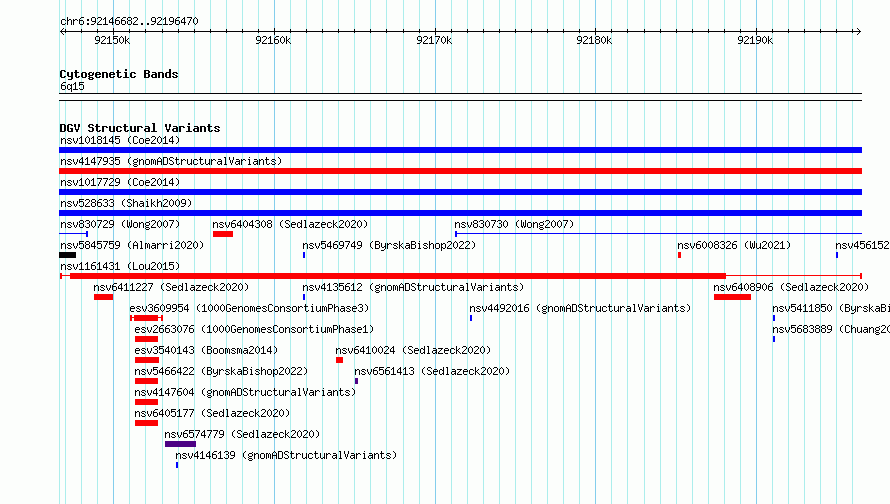Click the nsv5845759 (Almarri2020) label

132,245
